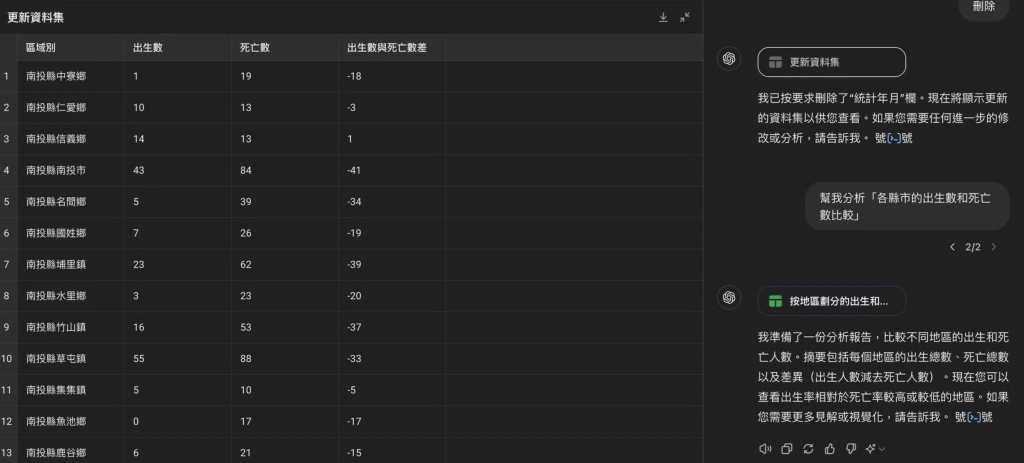Click the 刪除 message bubble
This screenshot has width=1024, height=463.
point(984,8)
